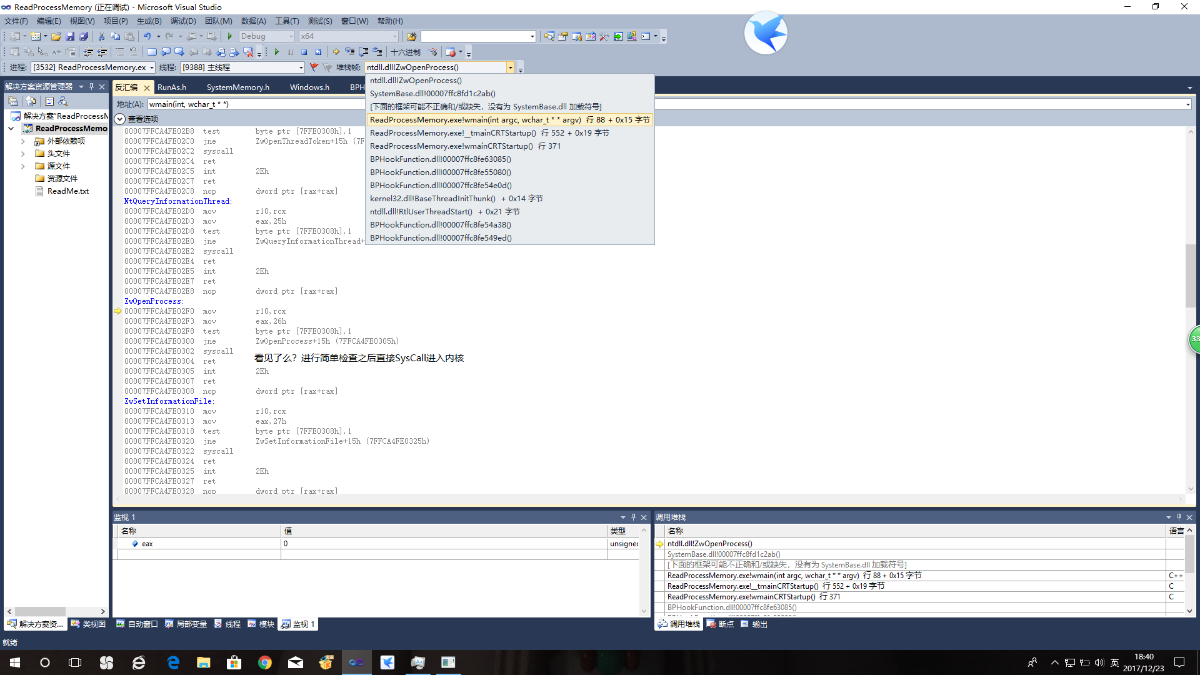Click the Windows Start button
1200x675 pixels.
[x=15, y=662]
